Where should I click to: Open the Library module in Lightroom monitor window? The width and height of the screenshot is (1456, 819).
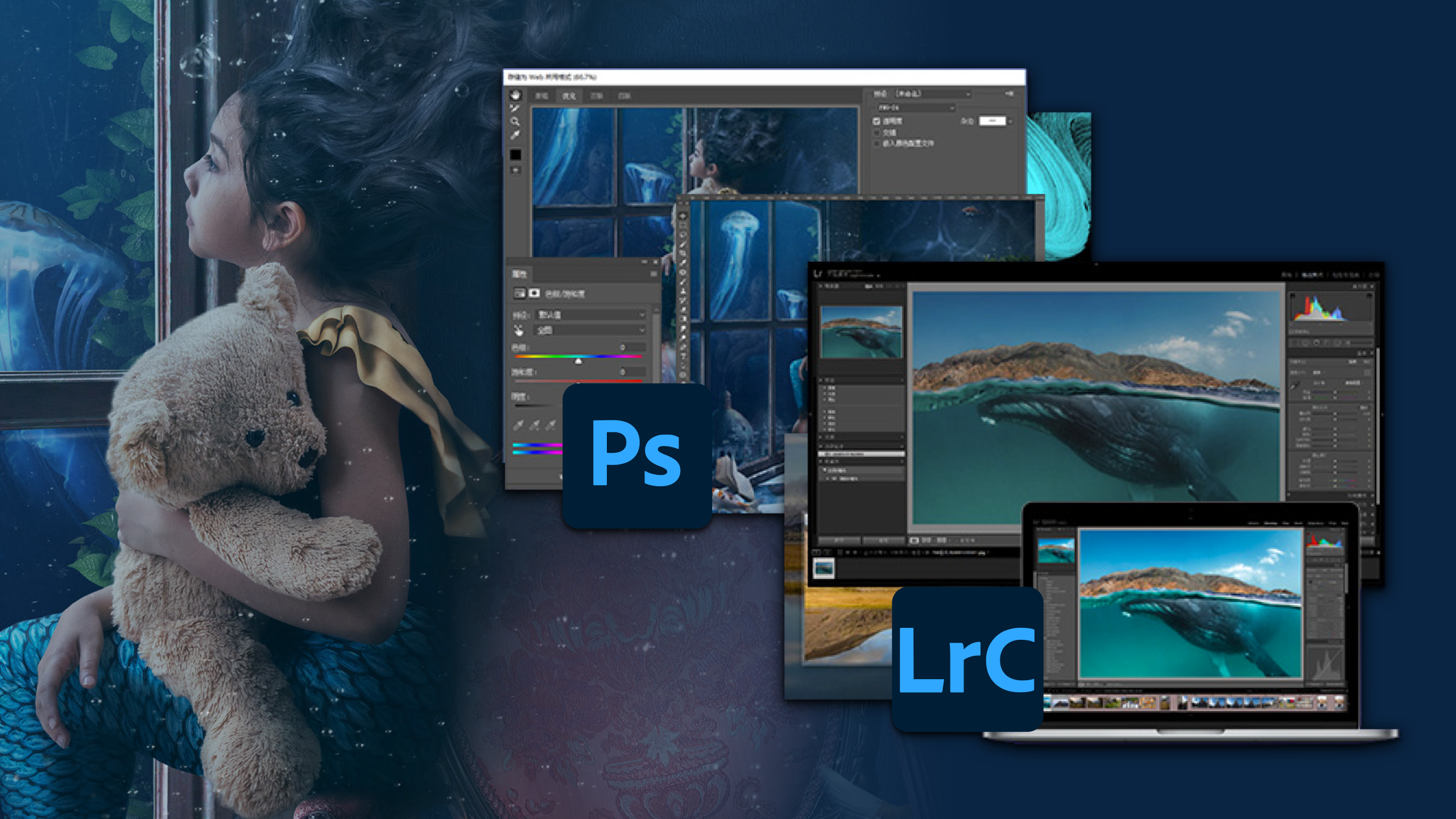[1287, 275]
